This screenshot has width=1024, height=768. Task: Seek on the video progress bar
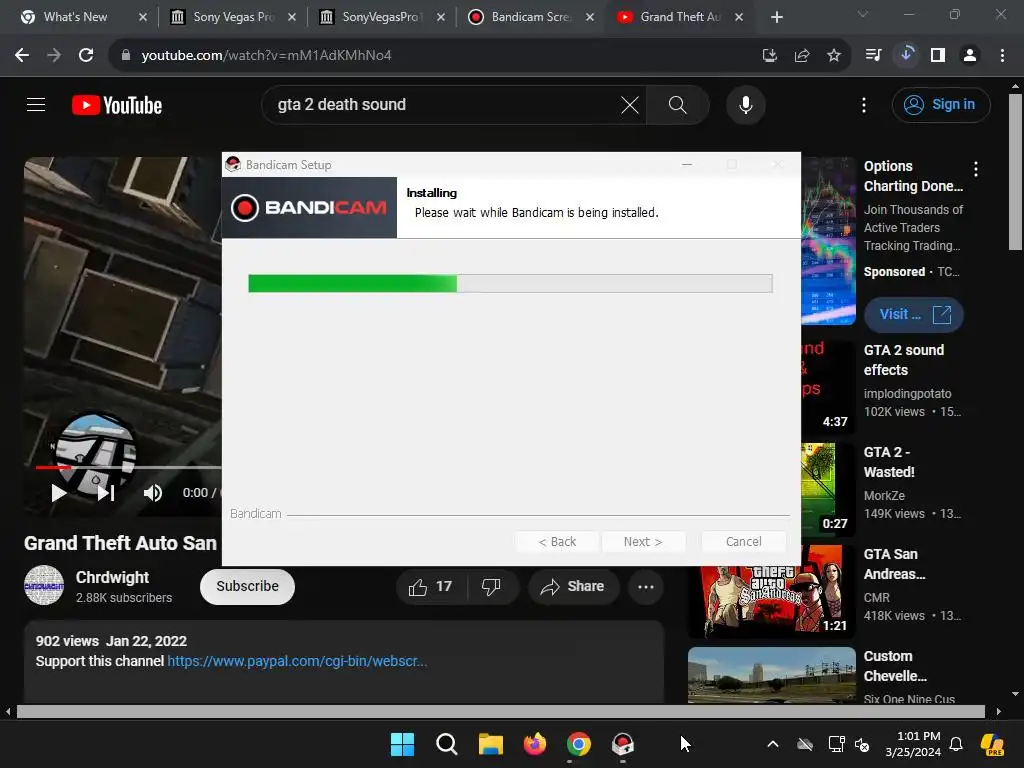coord(128,467)
